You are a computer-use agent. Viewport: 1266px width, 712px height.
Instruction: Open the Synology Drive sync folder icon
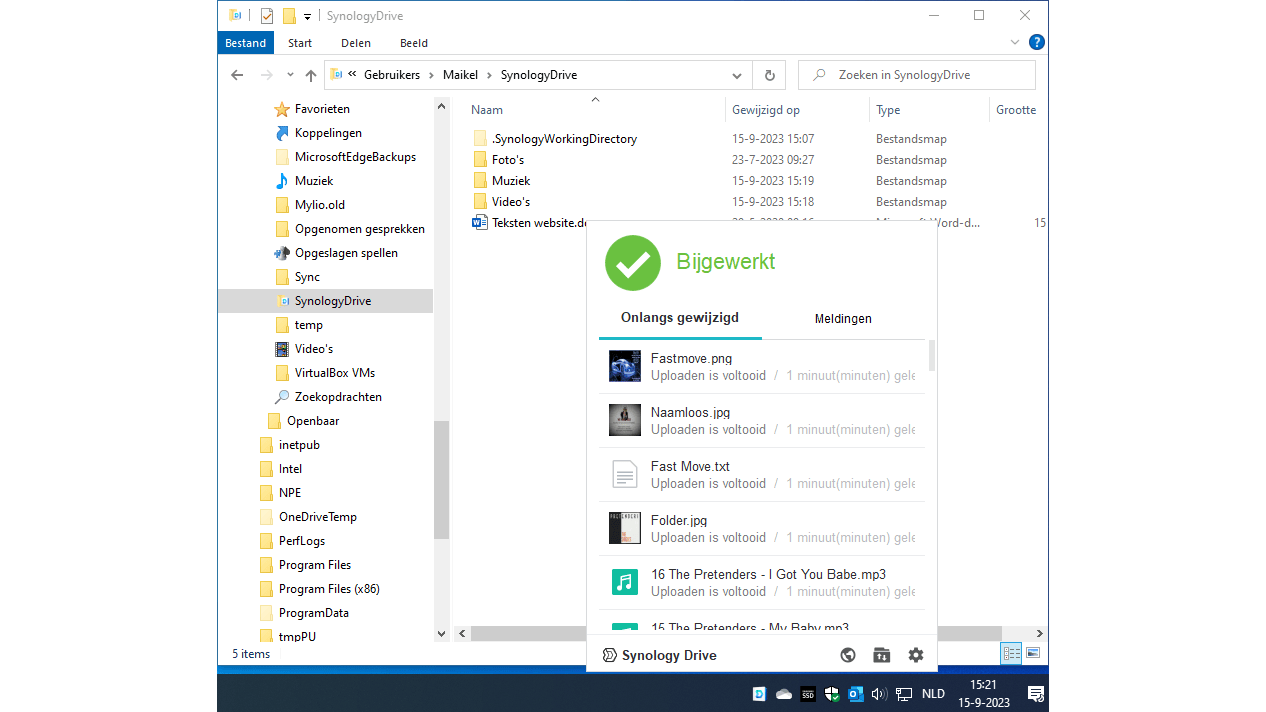pyautogui.click(x=881, y=655)
